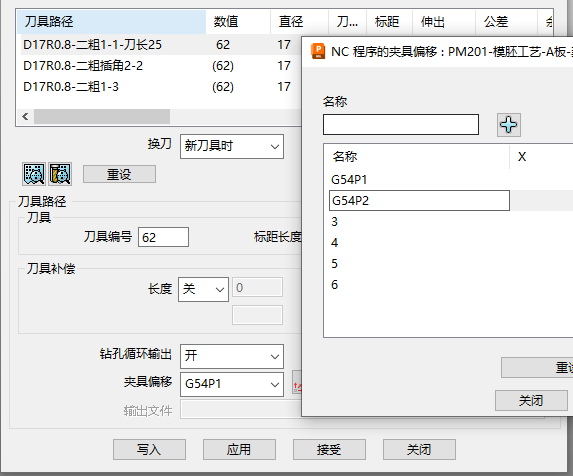Viewport: 573px width, 476px height.
Task: Click the value (62) in the 二粗1-3 row
Action: pos(223,87)
